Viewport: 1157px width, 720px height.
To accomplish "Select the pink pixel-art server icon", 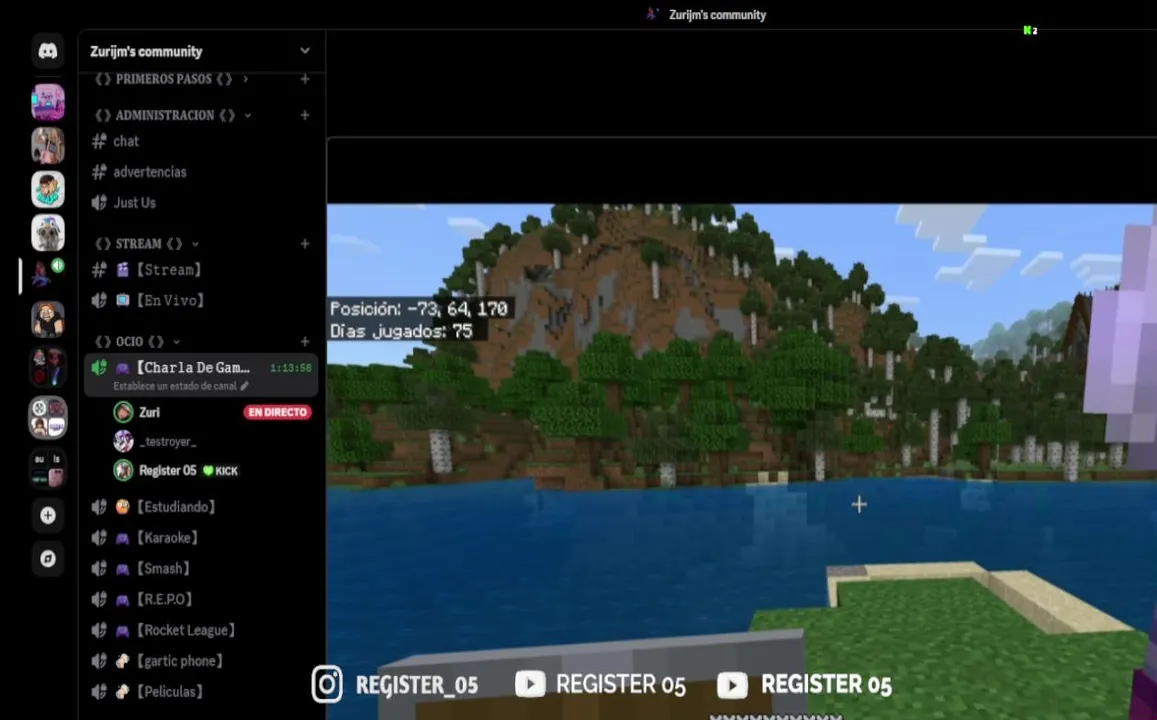I will 48,102.
